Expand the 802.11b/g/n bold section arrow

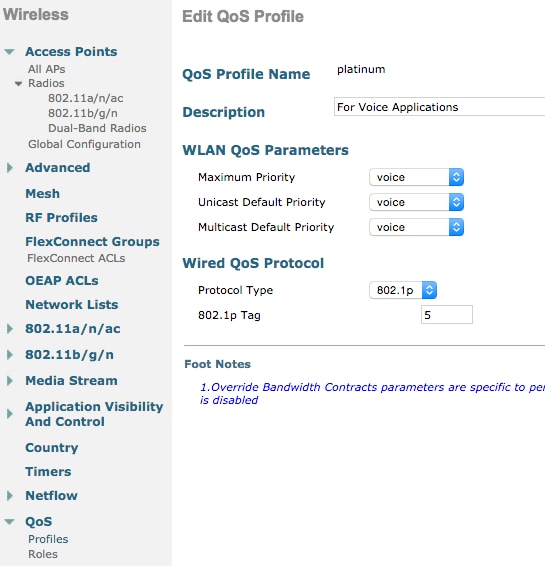[10, 355]
